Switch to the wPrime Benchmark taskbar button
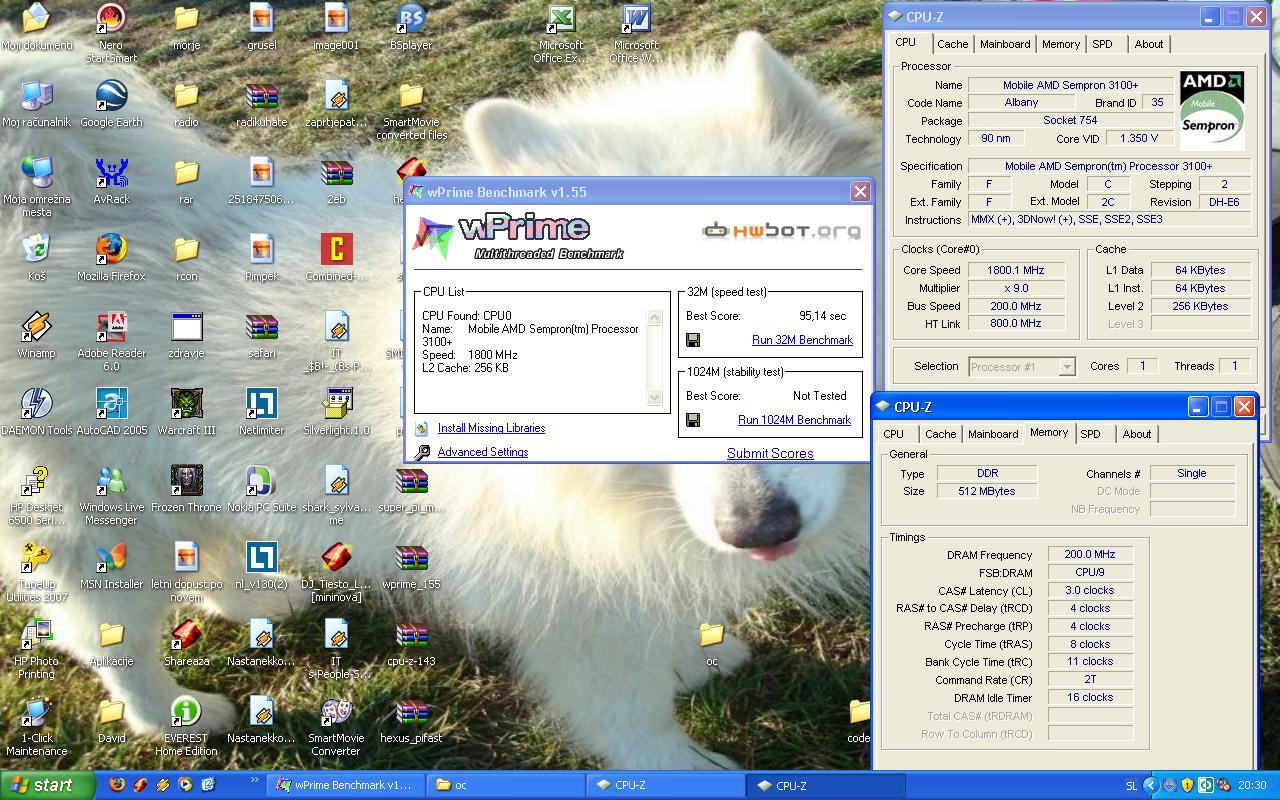This screenshot has height=800, width=1280. (x=344, y=785)
